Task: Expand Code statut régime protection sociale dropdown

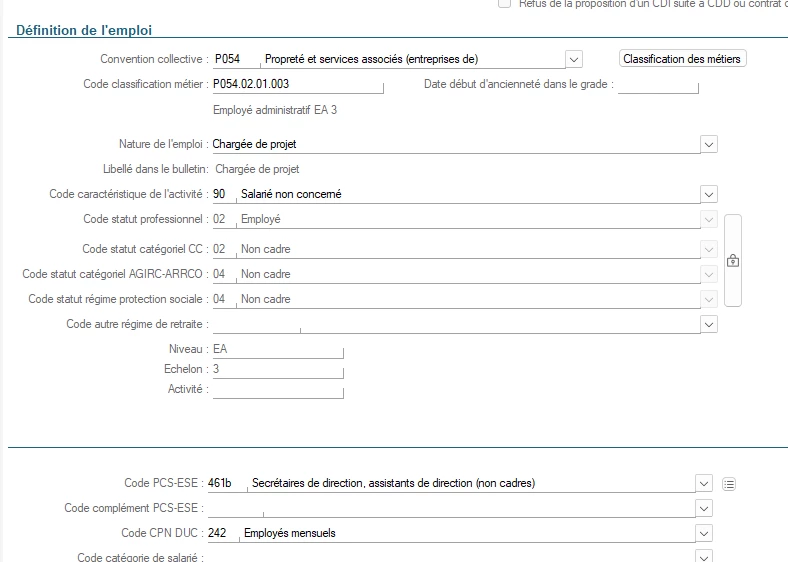Action: click(709, 300)
